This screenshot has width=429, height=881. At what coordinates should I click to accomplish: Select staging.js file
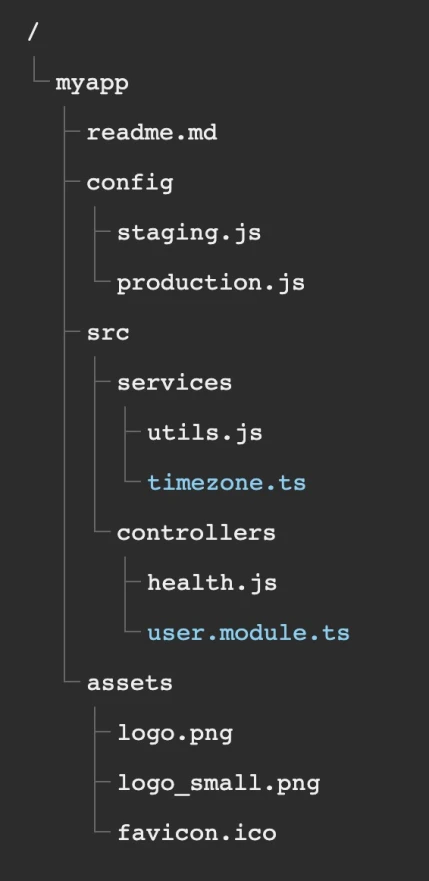pos(189,233)
